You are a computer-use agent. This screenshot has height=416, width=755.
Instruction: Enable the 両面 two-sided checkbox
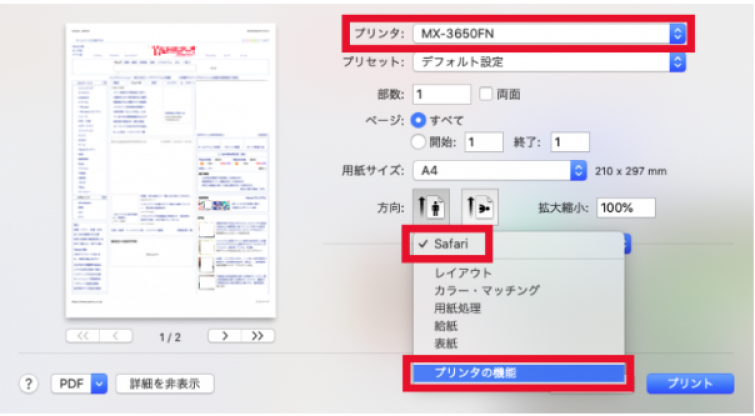click(485, 94)
